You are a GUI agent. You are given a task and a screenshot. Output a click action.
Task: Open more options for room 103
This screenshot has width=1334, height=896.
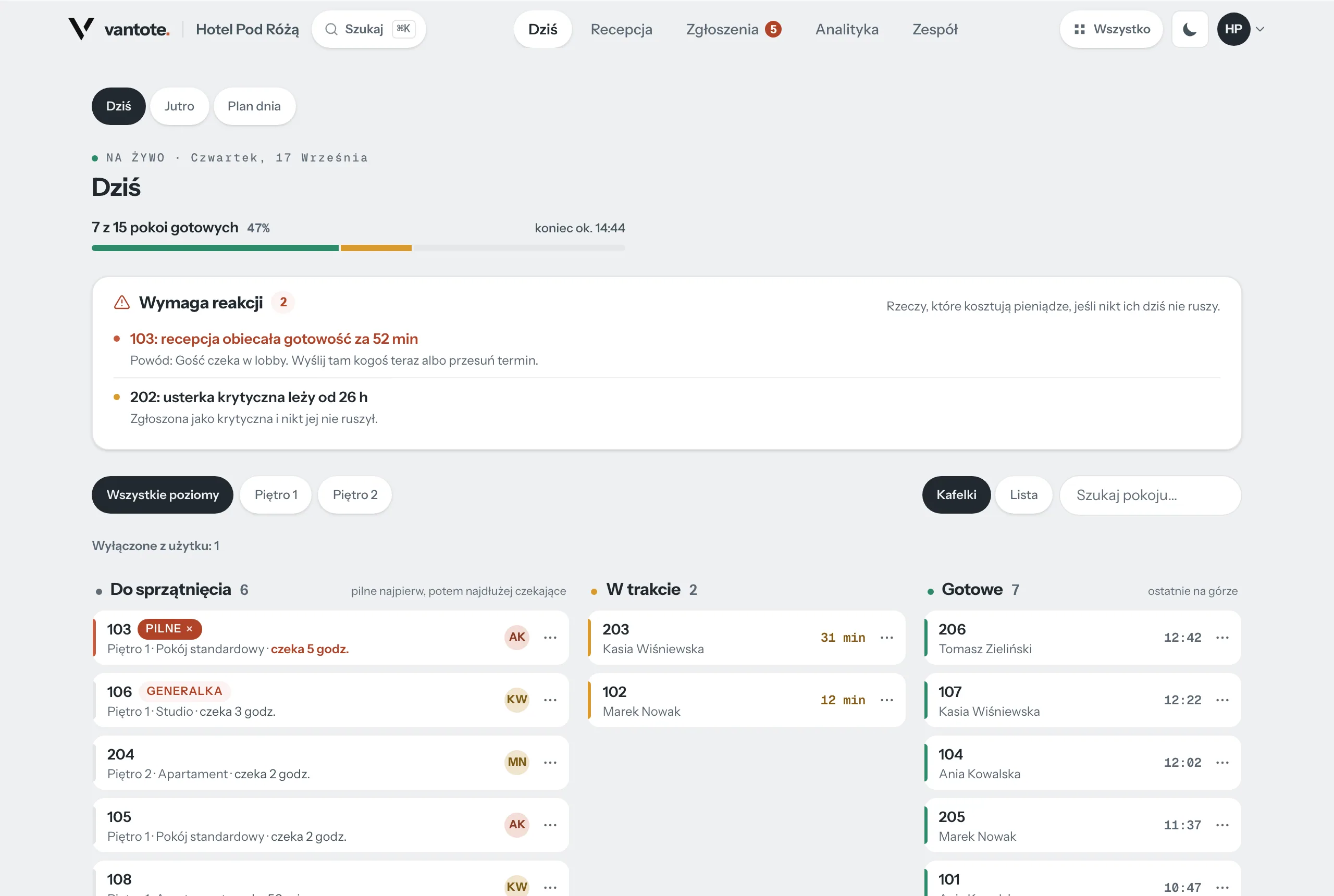[550, 637]
